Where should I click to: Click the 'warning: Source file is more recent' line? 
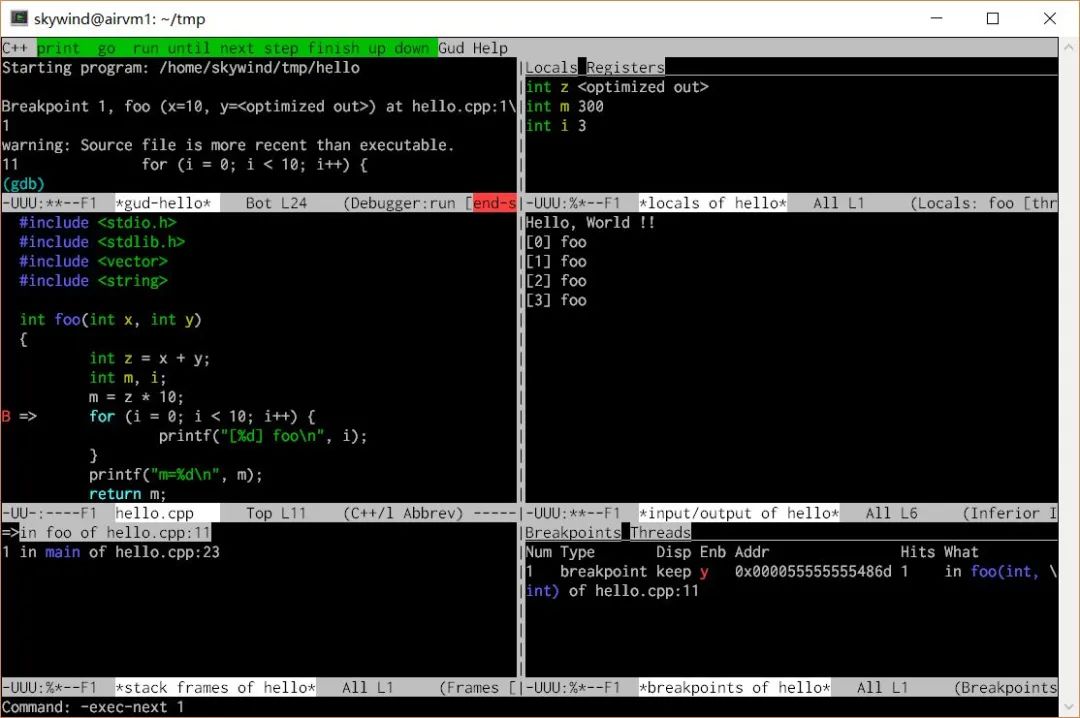point(228,145)
